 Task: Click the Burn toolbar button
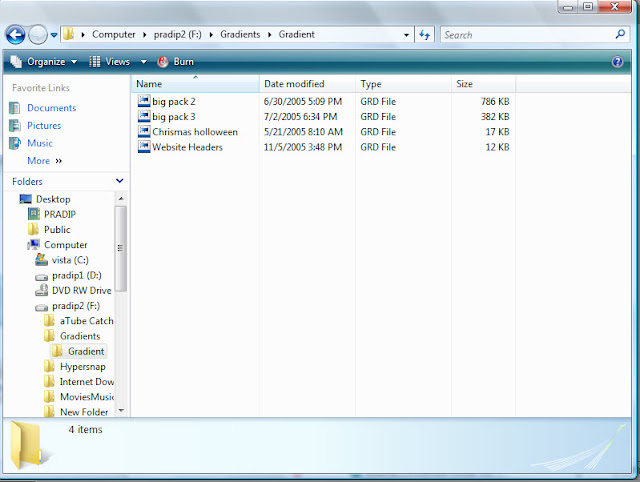tap(176, 62)
